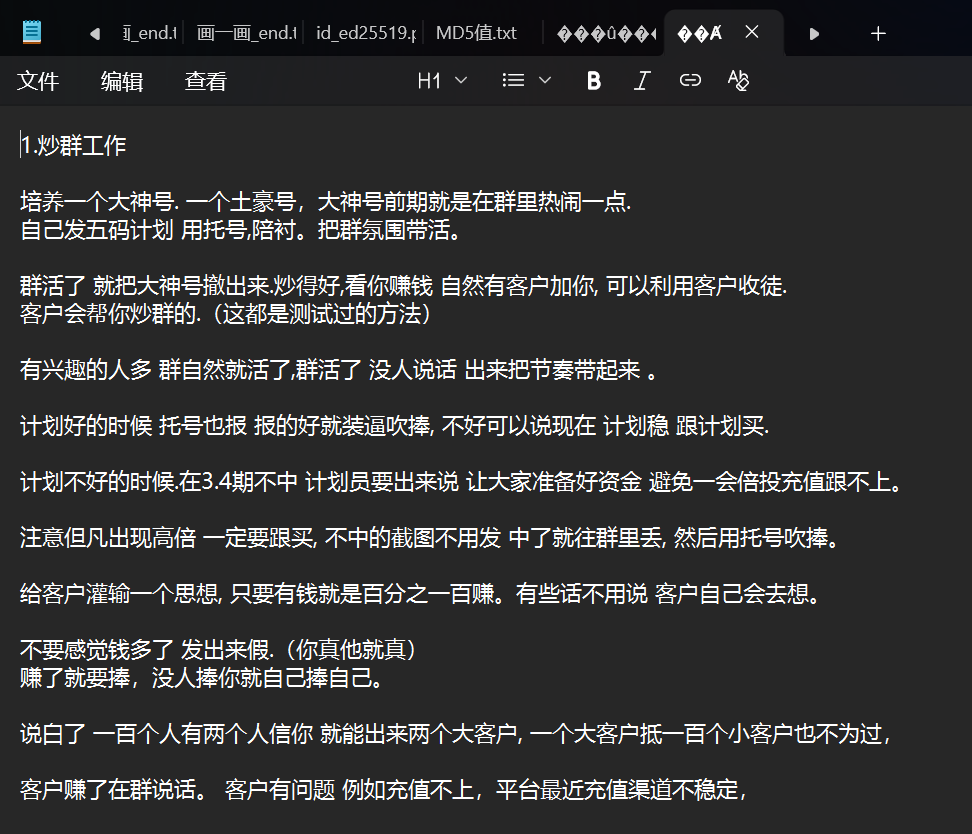Switch to the id_ed25519 tab
Screen dimensions: 972x834
click(365, 33)
